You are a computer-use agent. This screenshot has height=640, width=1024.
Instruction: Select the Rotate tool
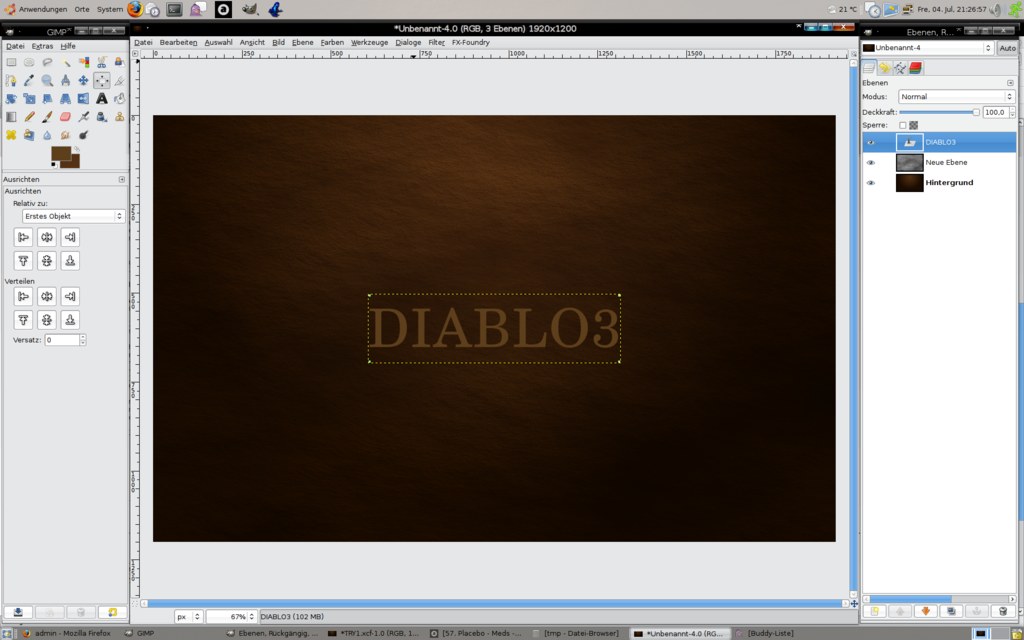point(11,99)
